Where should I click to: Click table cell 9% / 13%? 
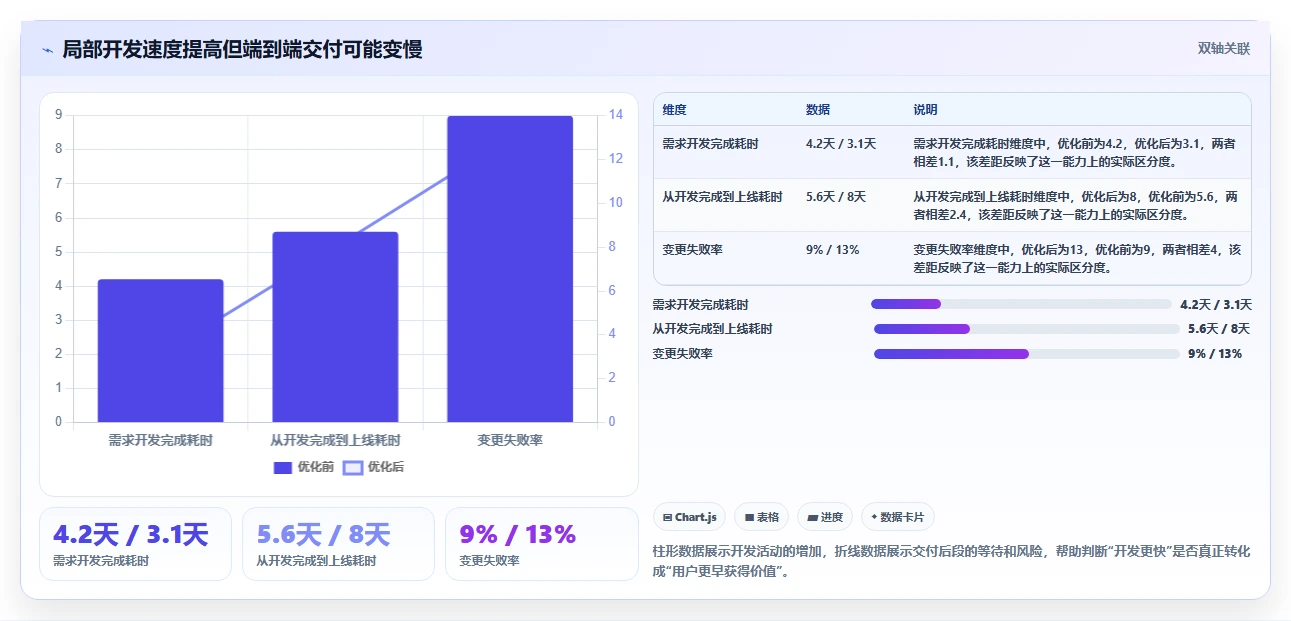833,250
